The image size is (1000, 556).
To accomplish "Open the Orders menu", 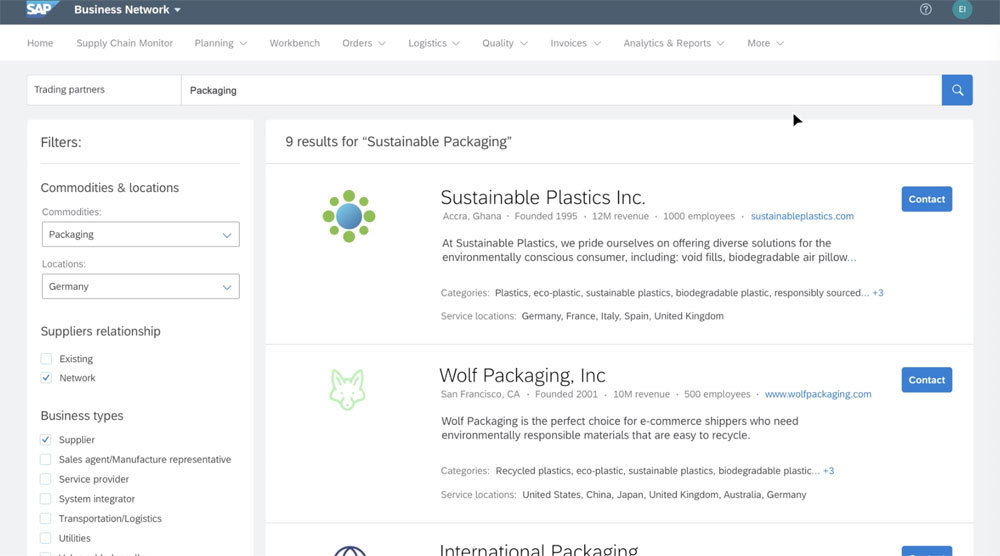I will tap(364, 43).
